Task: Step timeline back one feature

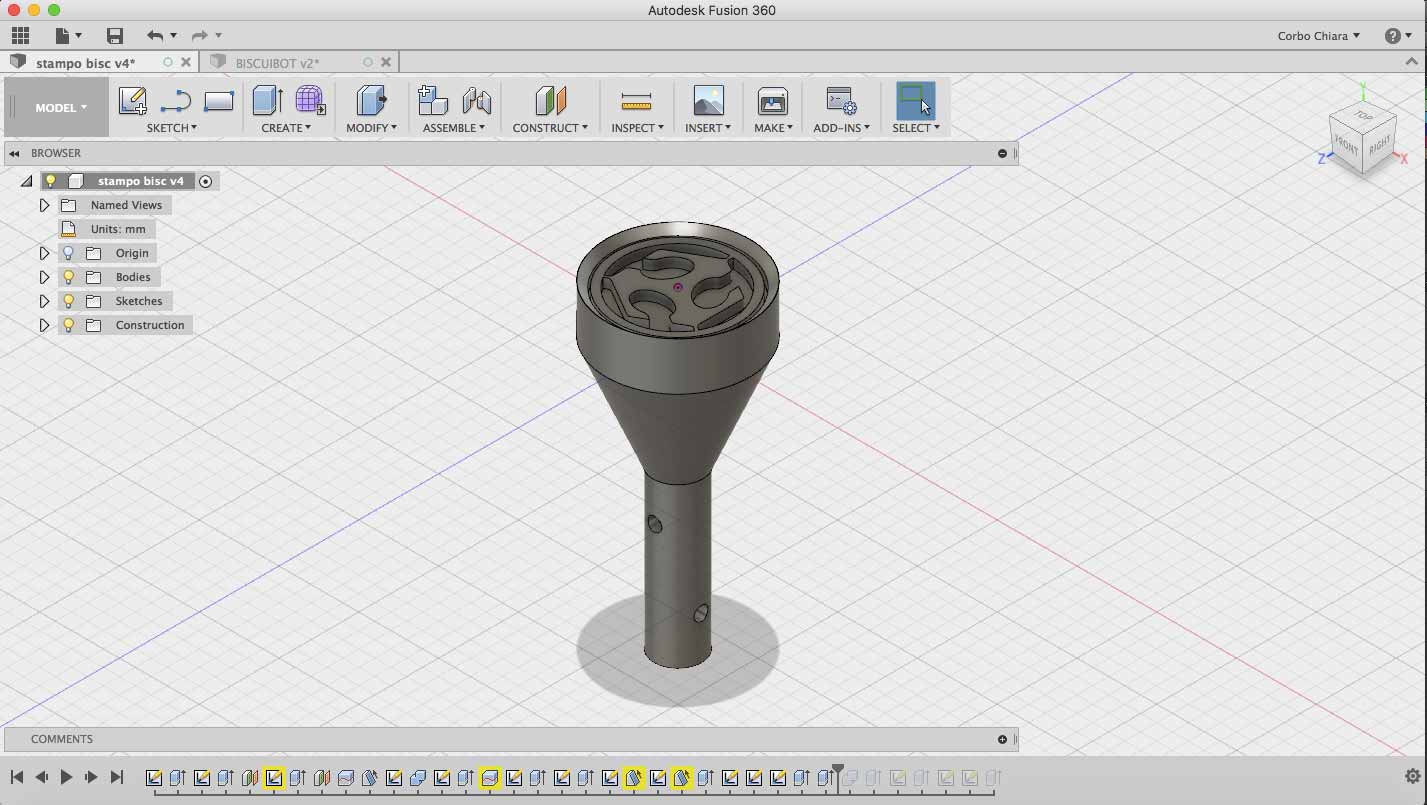Action: [41, 777]
